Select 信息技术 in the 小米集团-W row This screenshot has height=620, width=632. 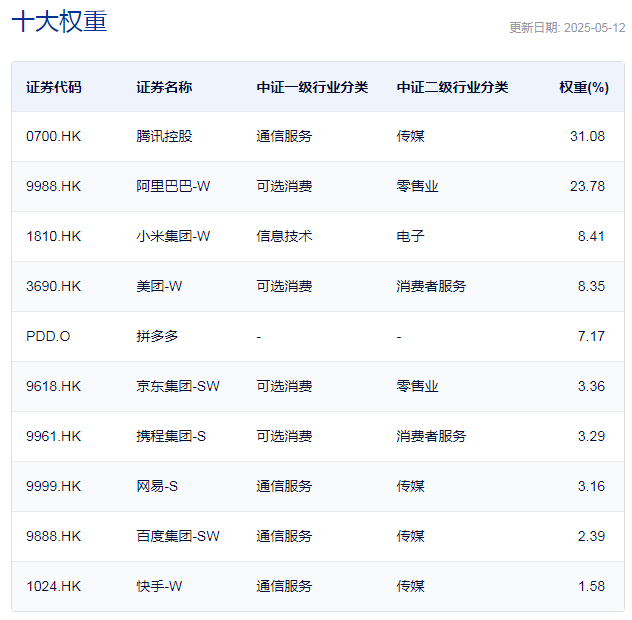click(x=284, y=236)
